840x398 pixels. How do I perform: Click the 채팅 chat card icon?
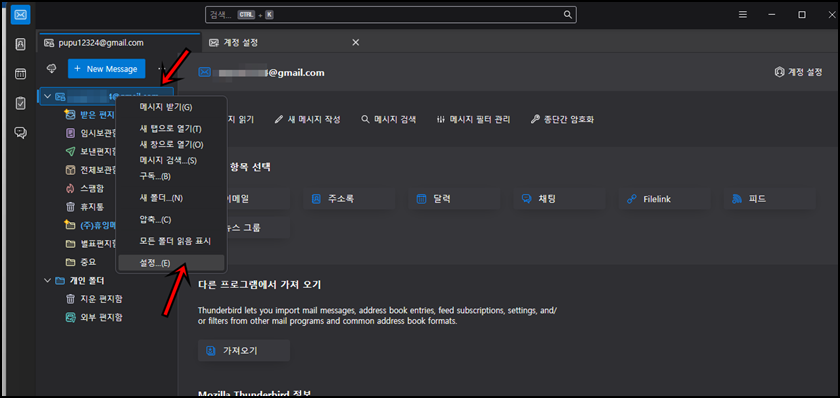(526, 199)
